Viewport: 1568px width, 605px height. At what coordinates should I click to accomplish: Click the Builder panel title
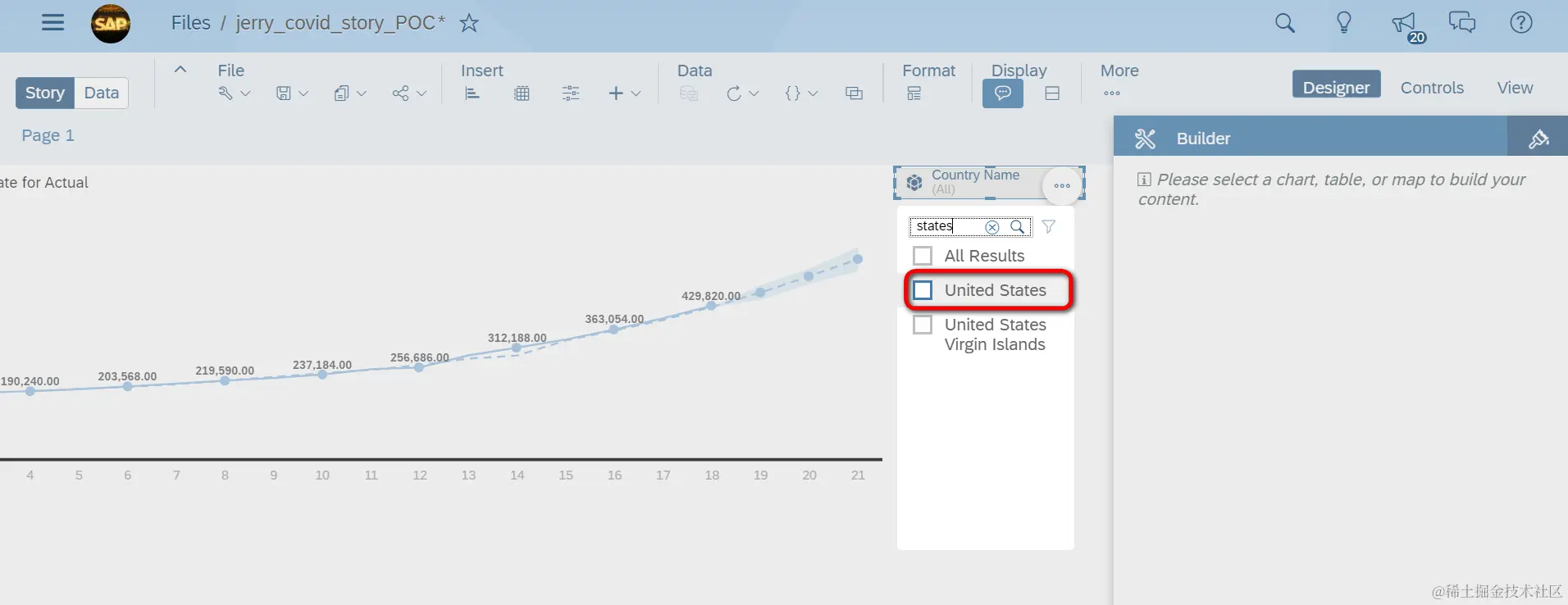(x=1203, y=139)
